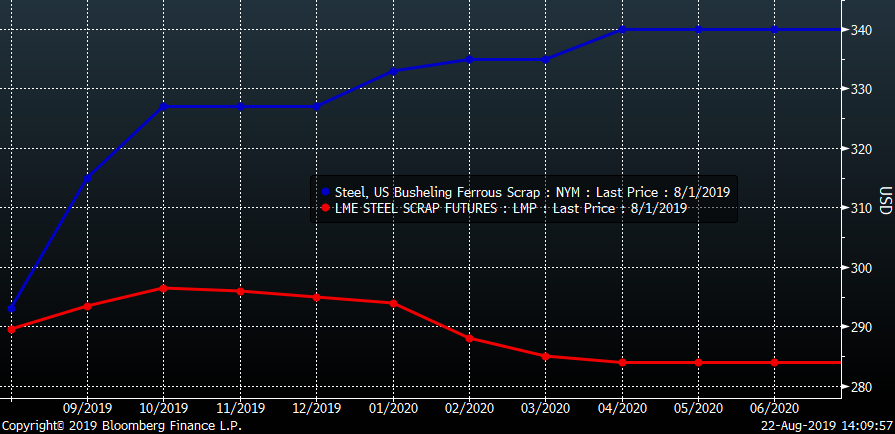The width and height of the screenshot is (895, 434).
Task: Click the 03/2020 x-axis date label
Action: pyautogui.click(x=545, y=408)
